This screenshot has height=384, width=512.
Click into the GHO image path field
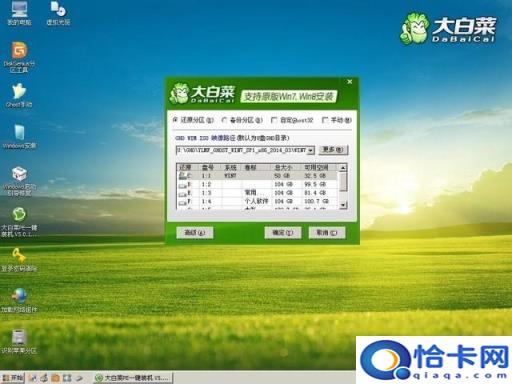[242, 151]
